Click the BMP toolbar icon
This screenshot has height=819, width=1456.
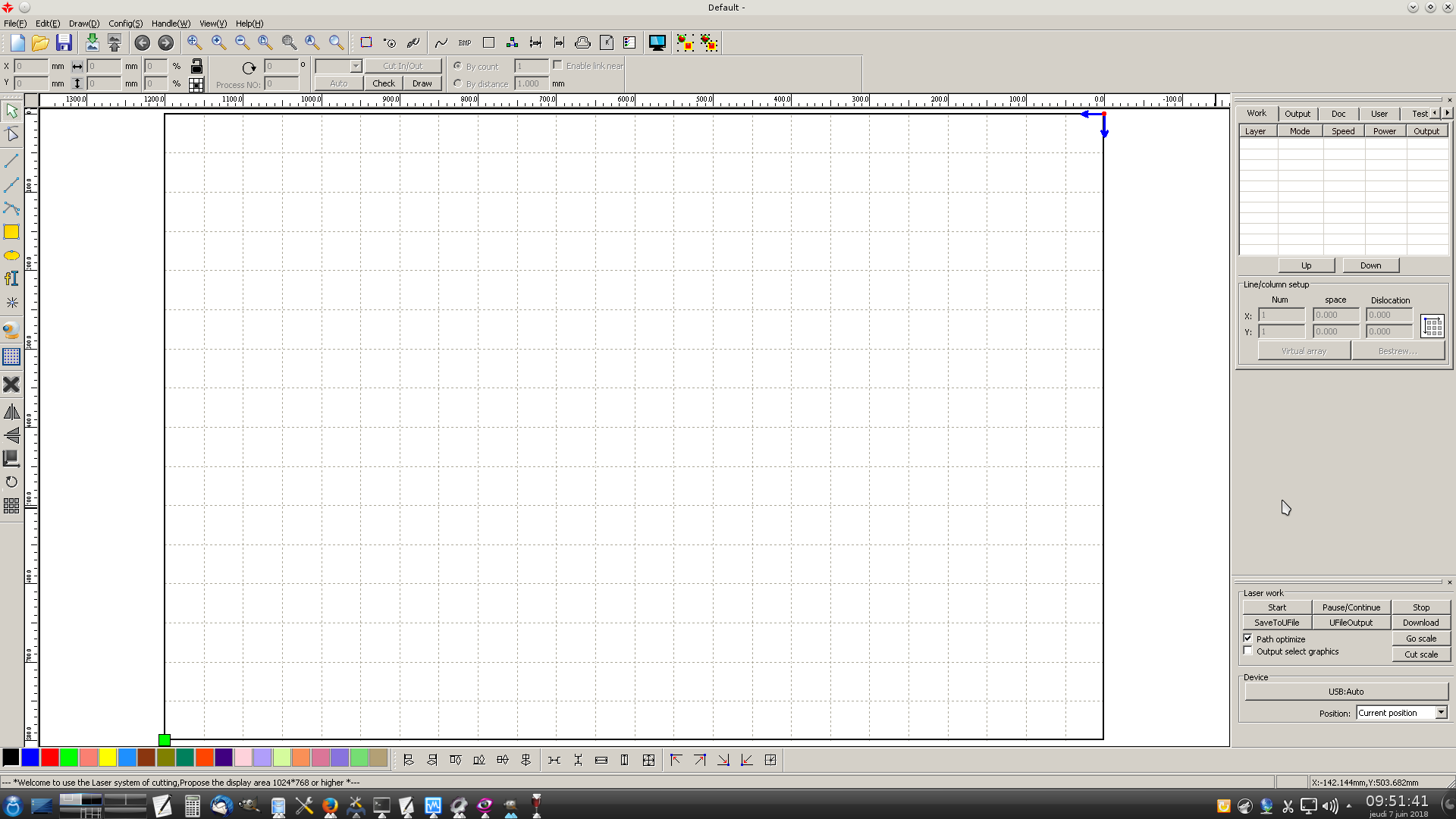465,42
